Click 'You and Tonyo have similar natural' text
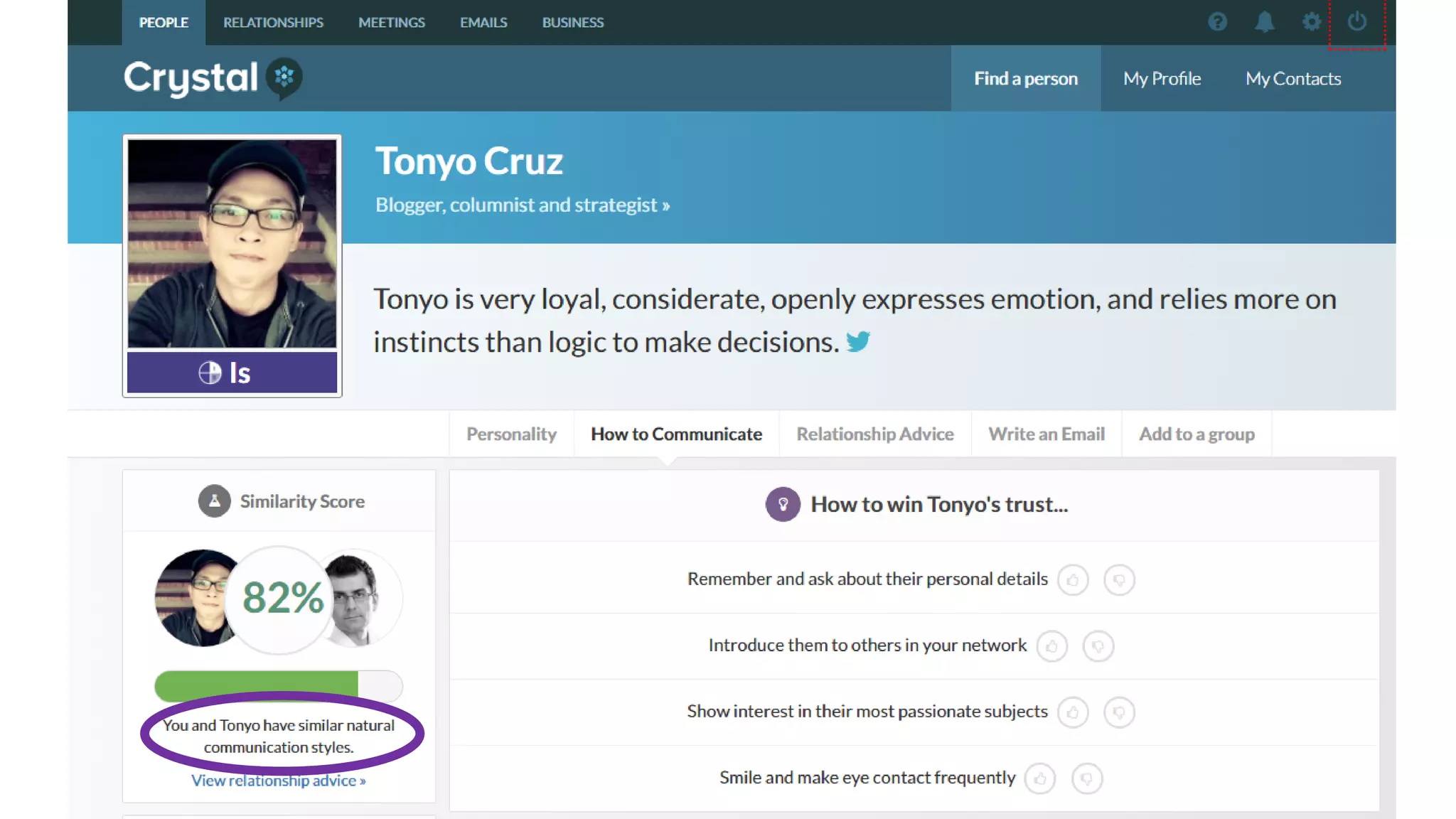The height and width of the screenshot is (819, 1456). click(279, 725)
